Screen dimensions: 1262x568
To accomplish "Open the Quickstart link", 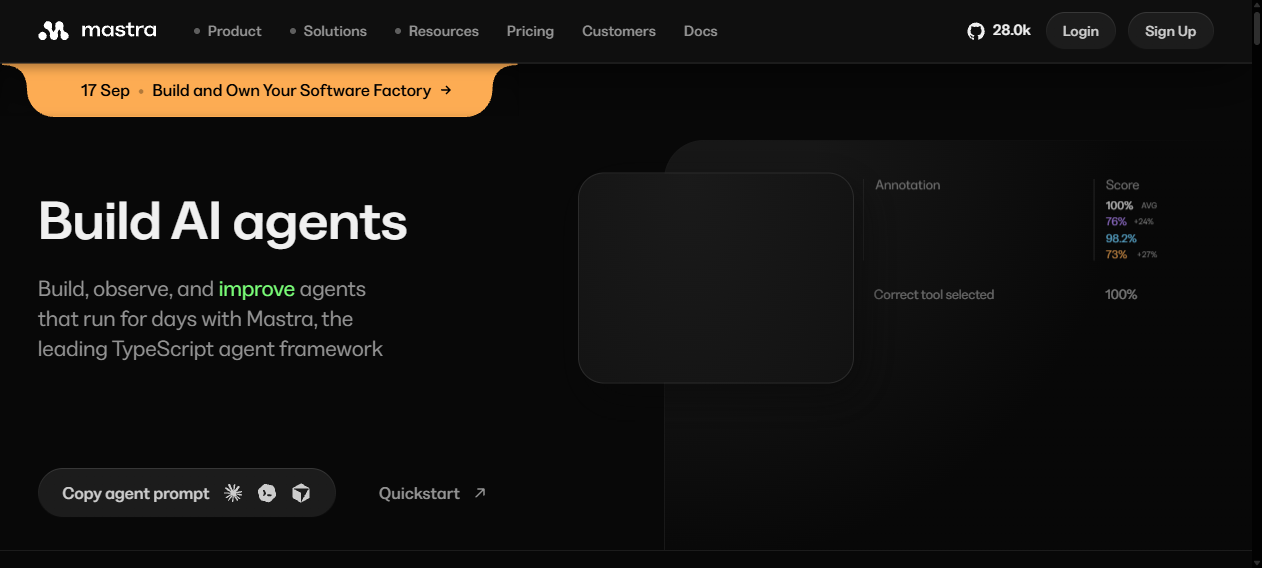I will [x=419, y=493].
